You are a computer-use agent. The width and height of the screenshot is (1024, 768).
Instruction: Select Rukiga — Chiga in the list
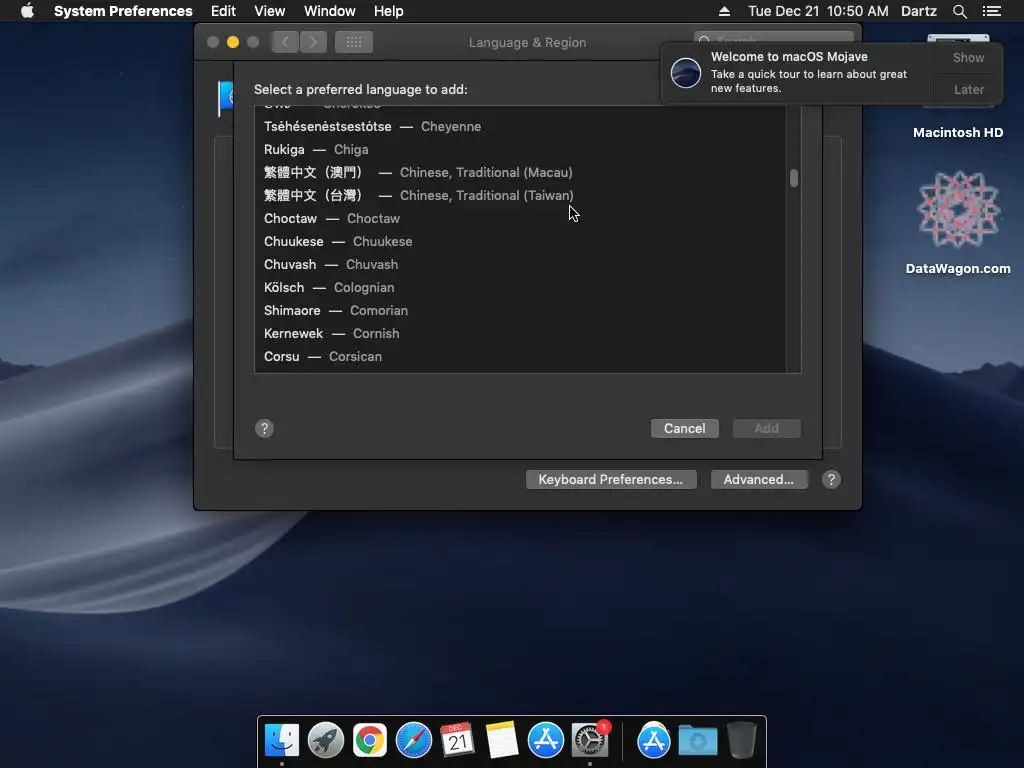520,150
